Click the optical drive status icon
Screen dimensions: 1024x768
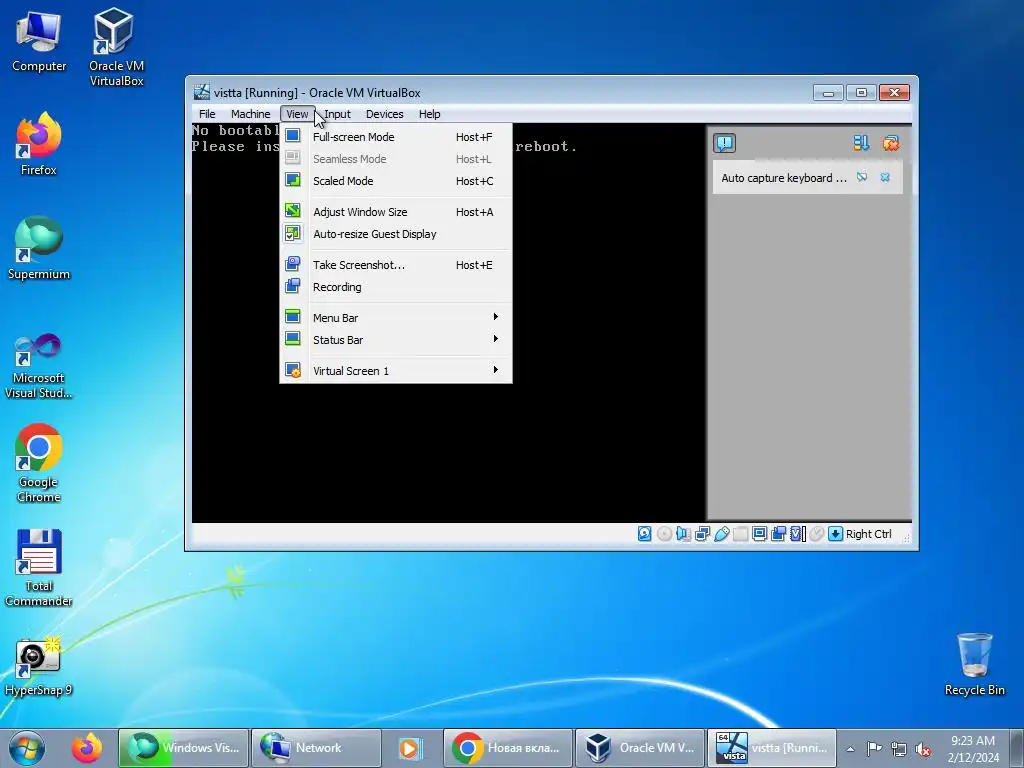pyautogui.click(x=664, y=534)
